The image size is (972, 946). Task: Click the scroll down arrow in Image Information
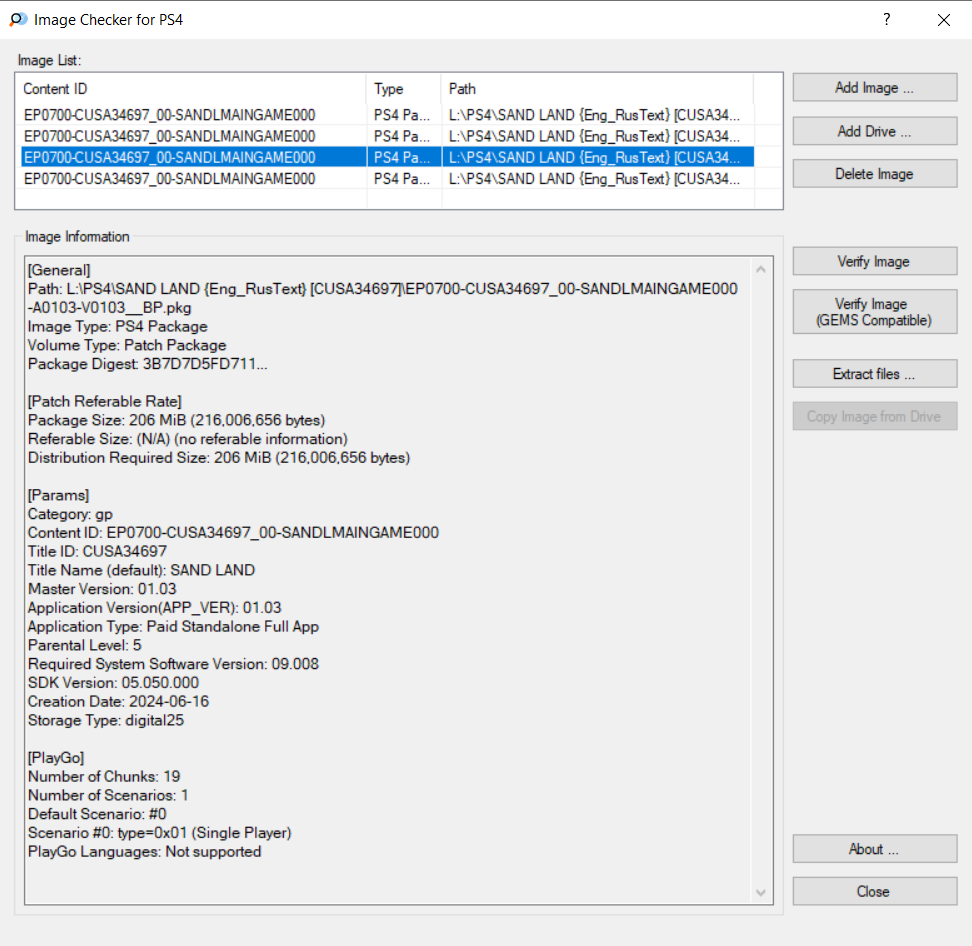(761, 893)
